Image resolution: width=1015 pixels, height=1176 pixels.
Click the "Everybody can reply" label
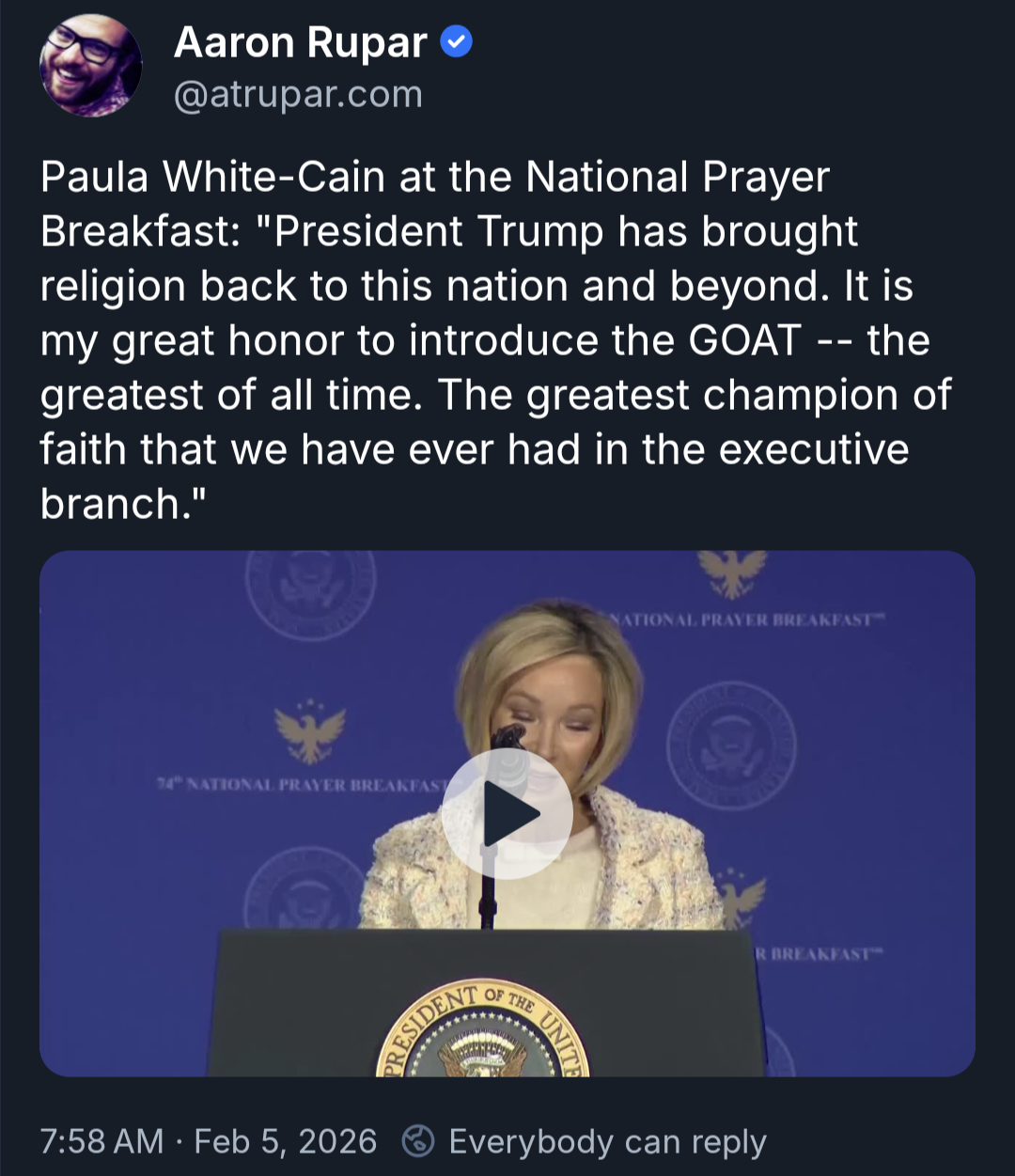(607, 1141)
